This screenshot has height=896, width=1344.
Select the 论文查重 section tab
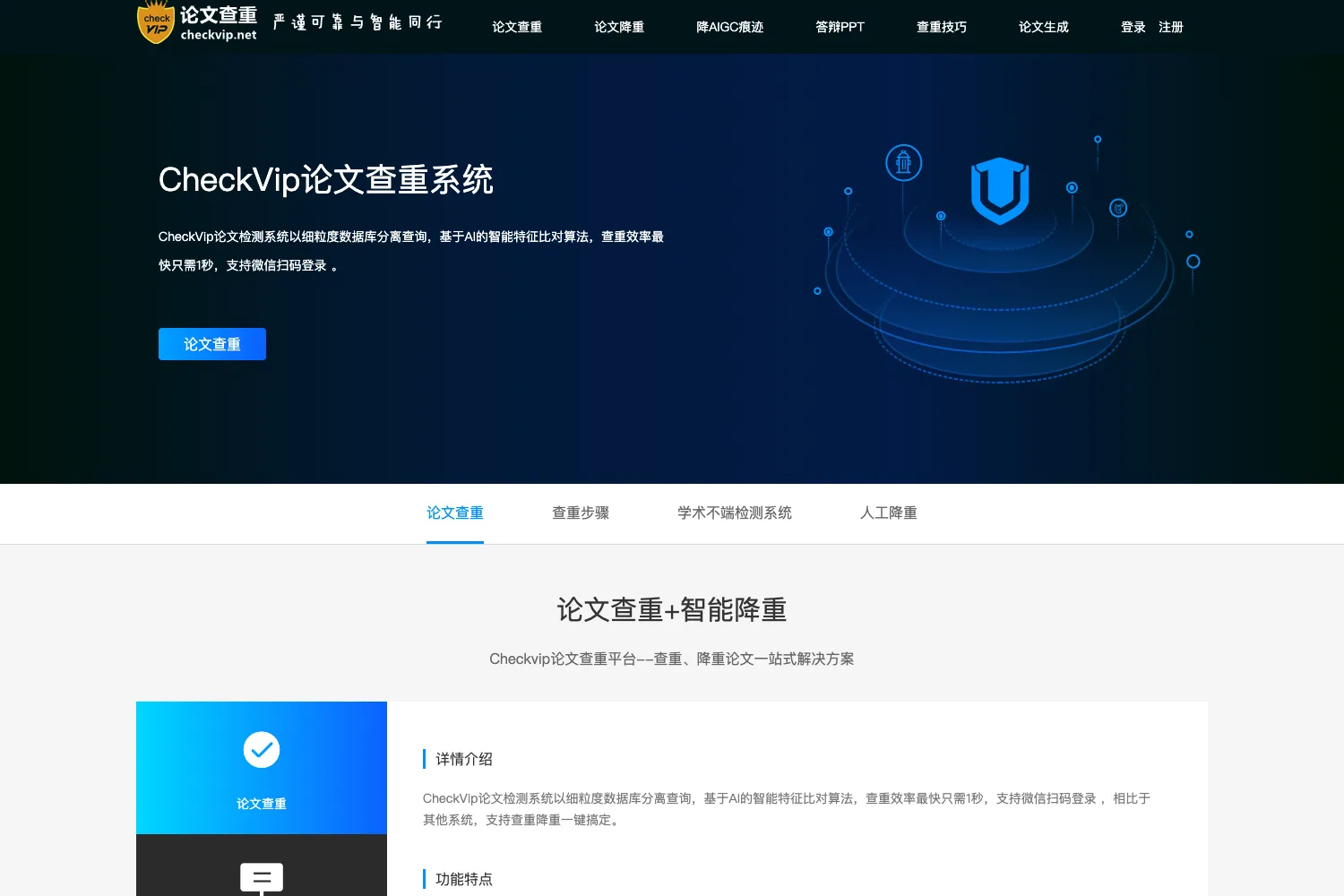tap(455, 513)
